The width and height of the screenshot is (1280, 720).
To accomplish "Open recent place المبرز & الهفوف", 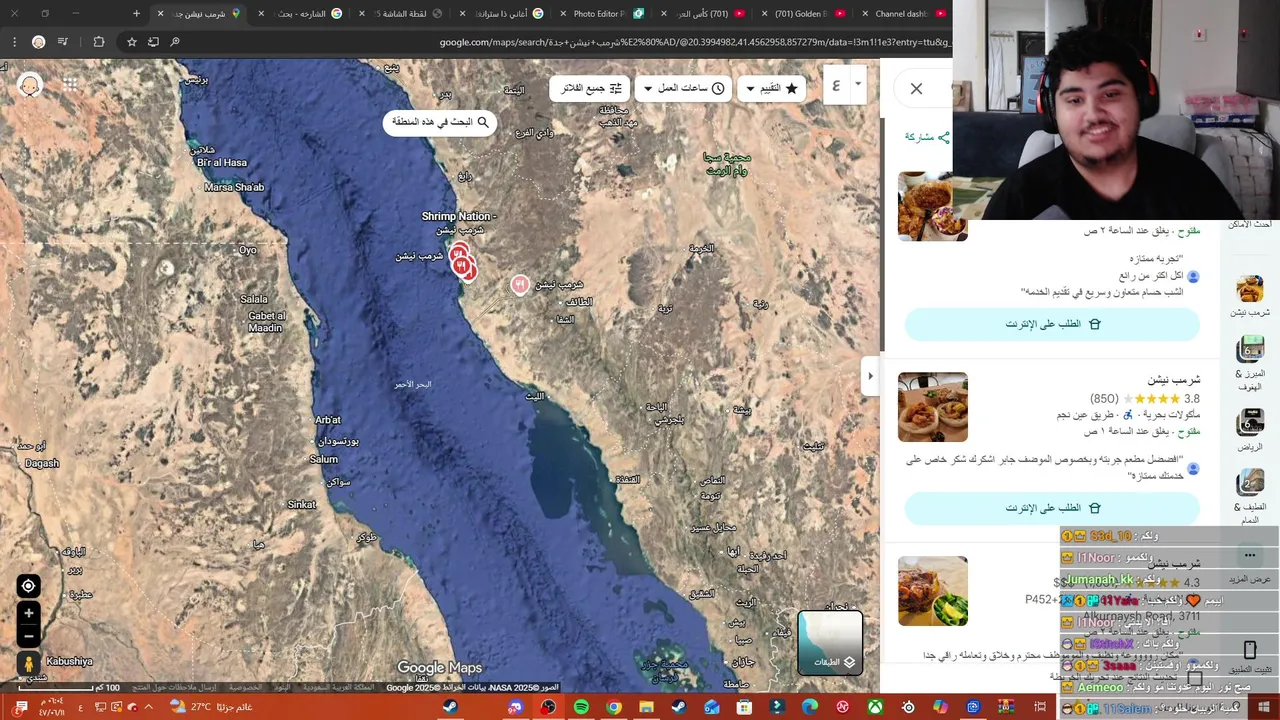I will [x=1250, y=364].
